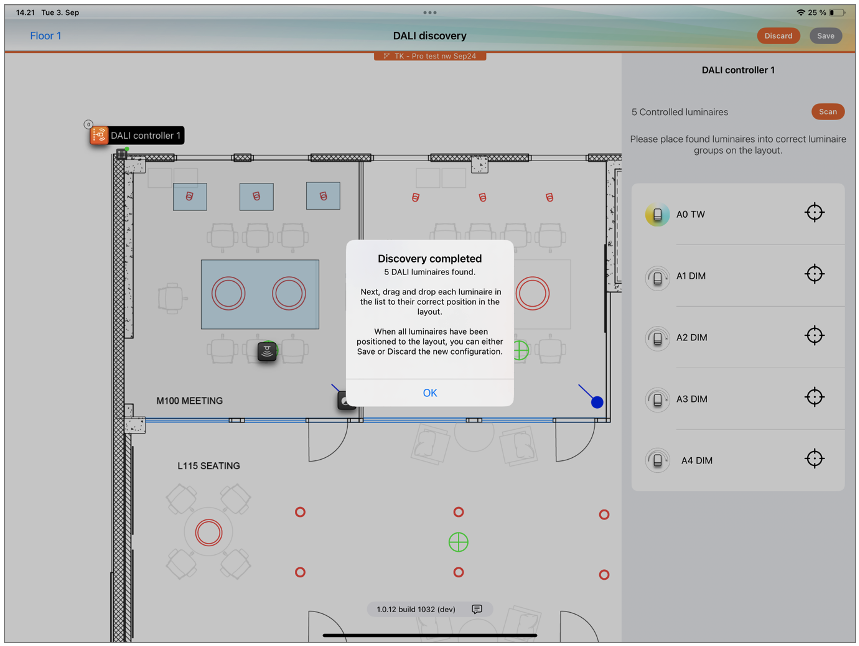
Task: Pick the A4 DIM luminaire icon
Action: tap(657, 461)
